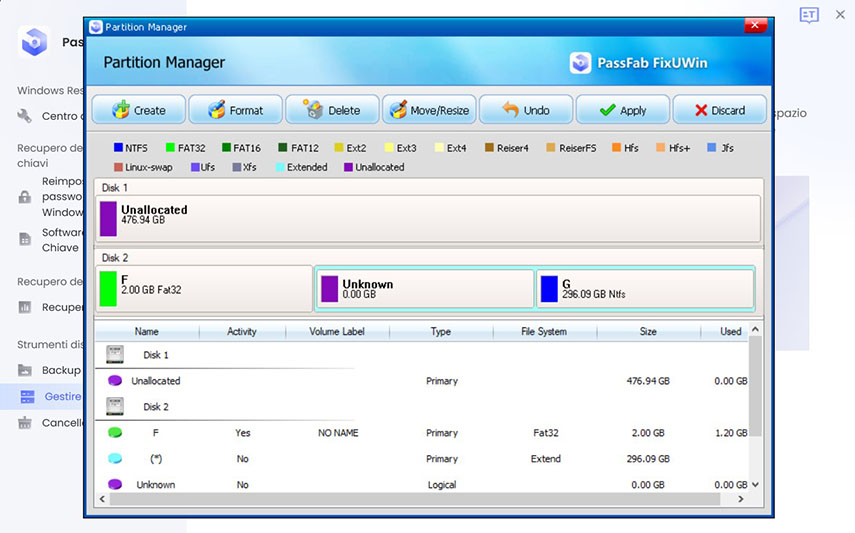855x533 pixels.
Task: Select the F 2.00 GB Fat32 partition block
Action: tap(204, 289)
